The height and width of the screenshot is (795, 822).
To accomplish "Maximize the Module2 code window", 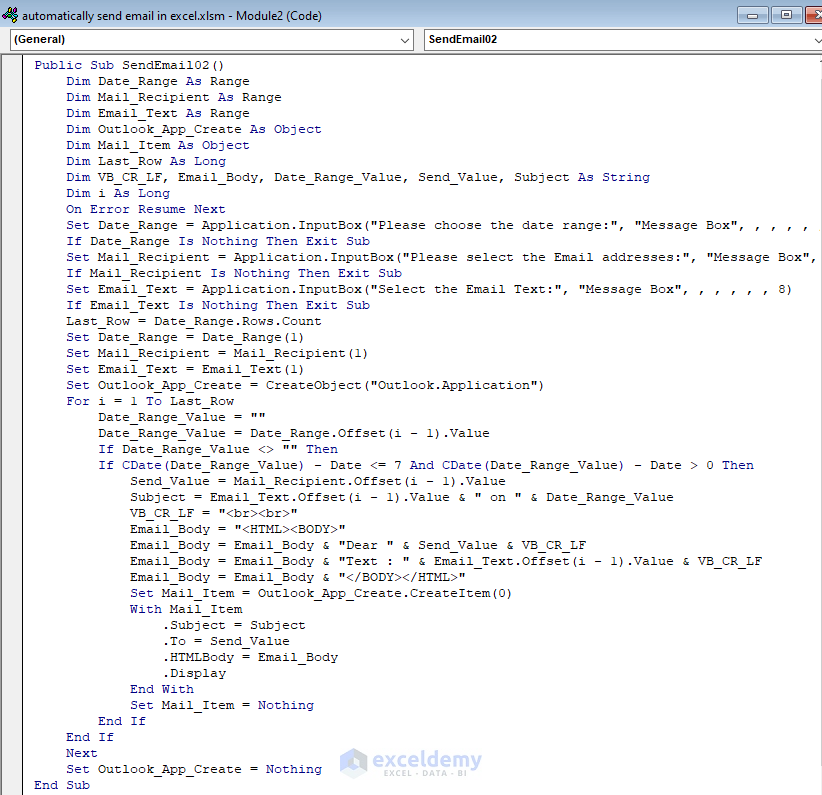I will tap(786, 15).
